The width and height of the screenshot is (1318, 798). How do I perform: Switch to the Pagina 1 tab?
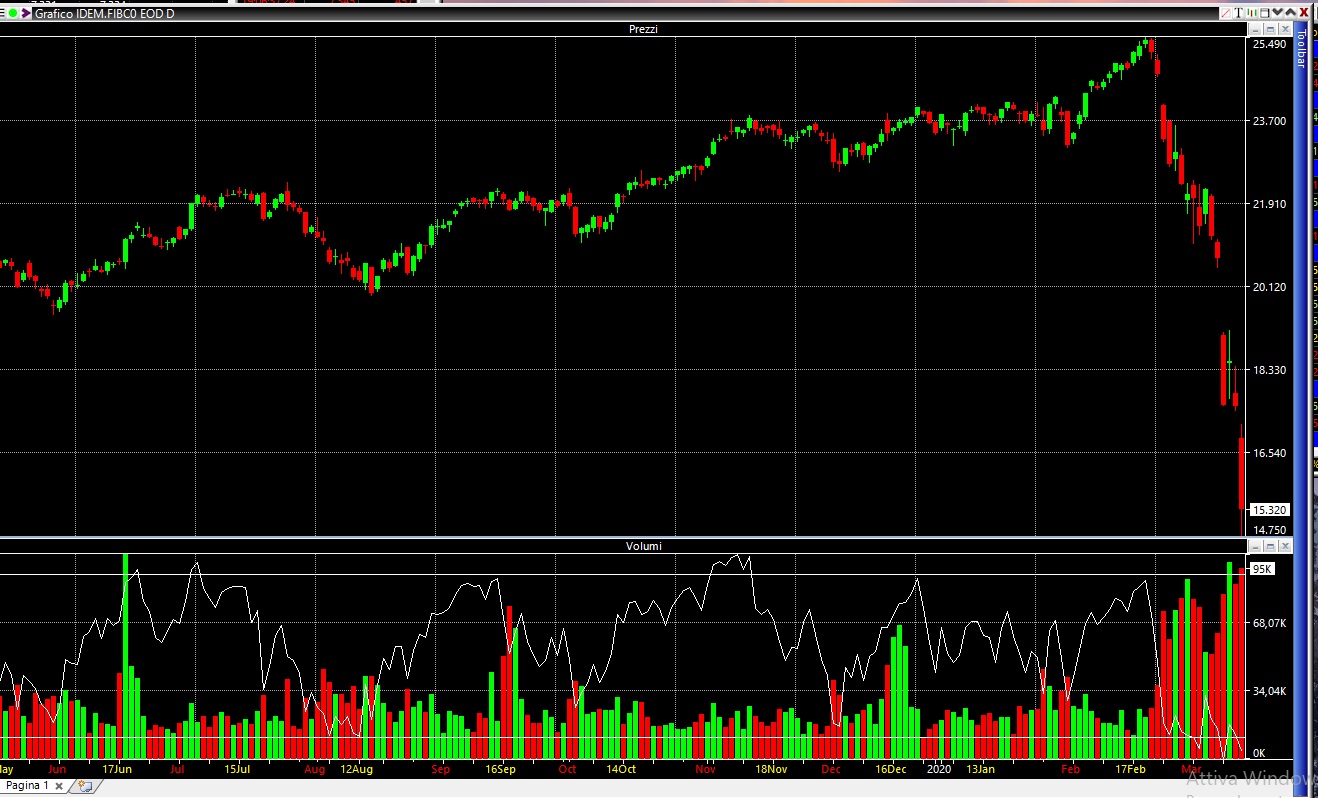coord(27,786)
